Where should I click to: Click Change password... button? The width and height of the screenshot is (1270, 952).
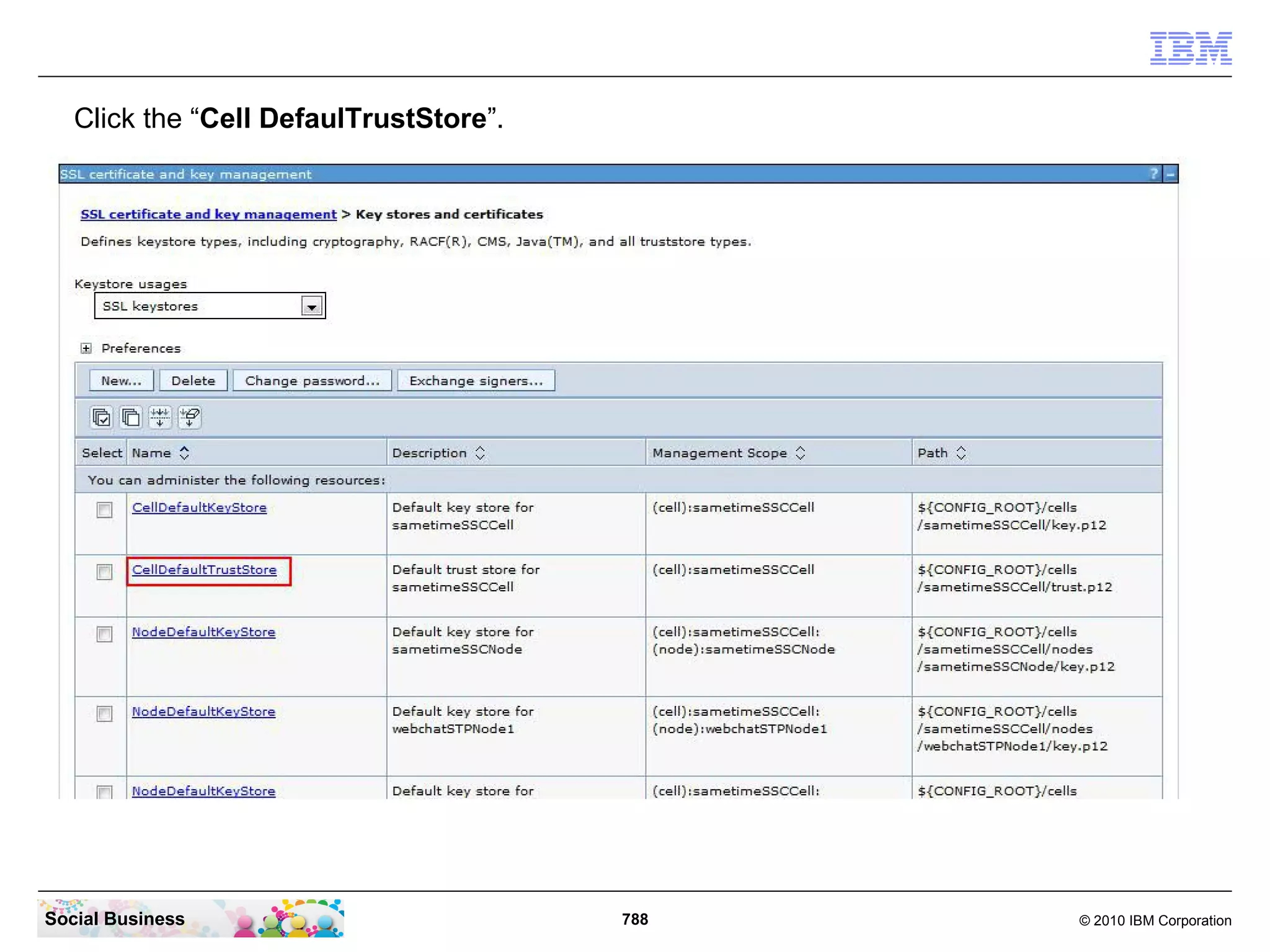(x=313, y=381)
